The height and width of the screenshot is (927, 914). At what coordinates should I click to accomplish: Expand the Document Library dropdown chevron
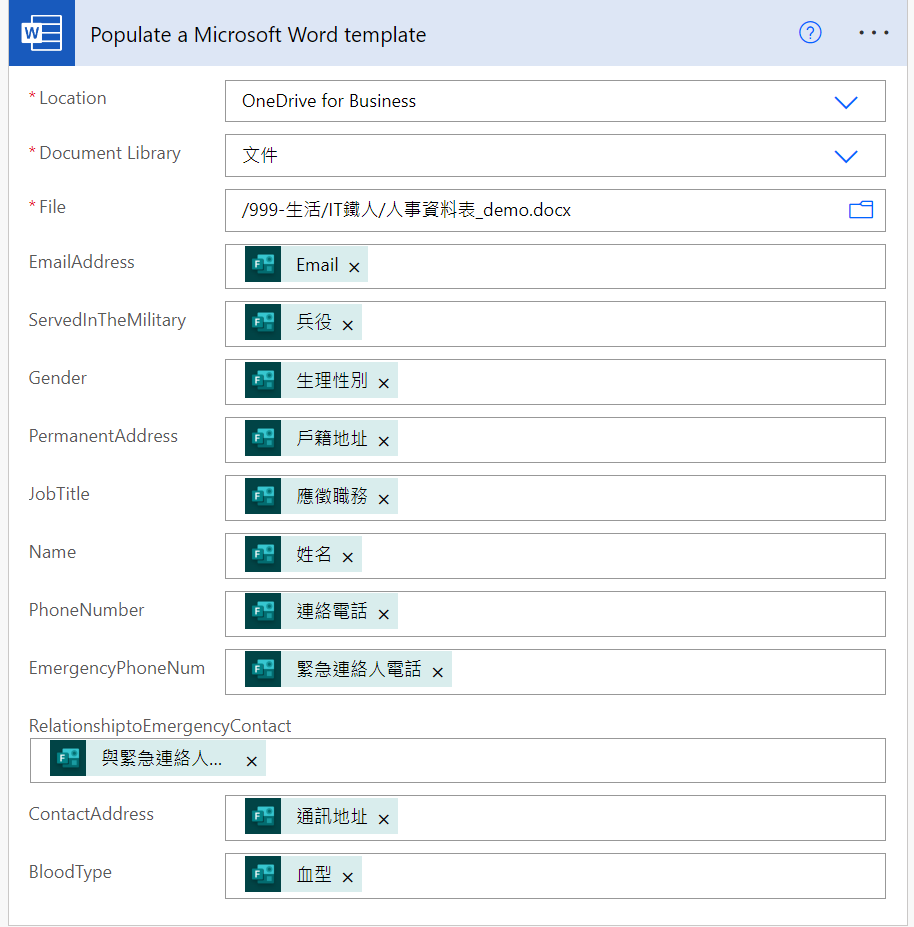click(845, 157)
